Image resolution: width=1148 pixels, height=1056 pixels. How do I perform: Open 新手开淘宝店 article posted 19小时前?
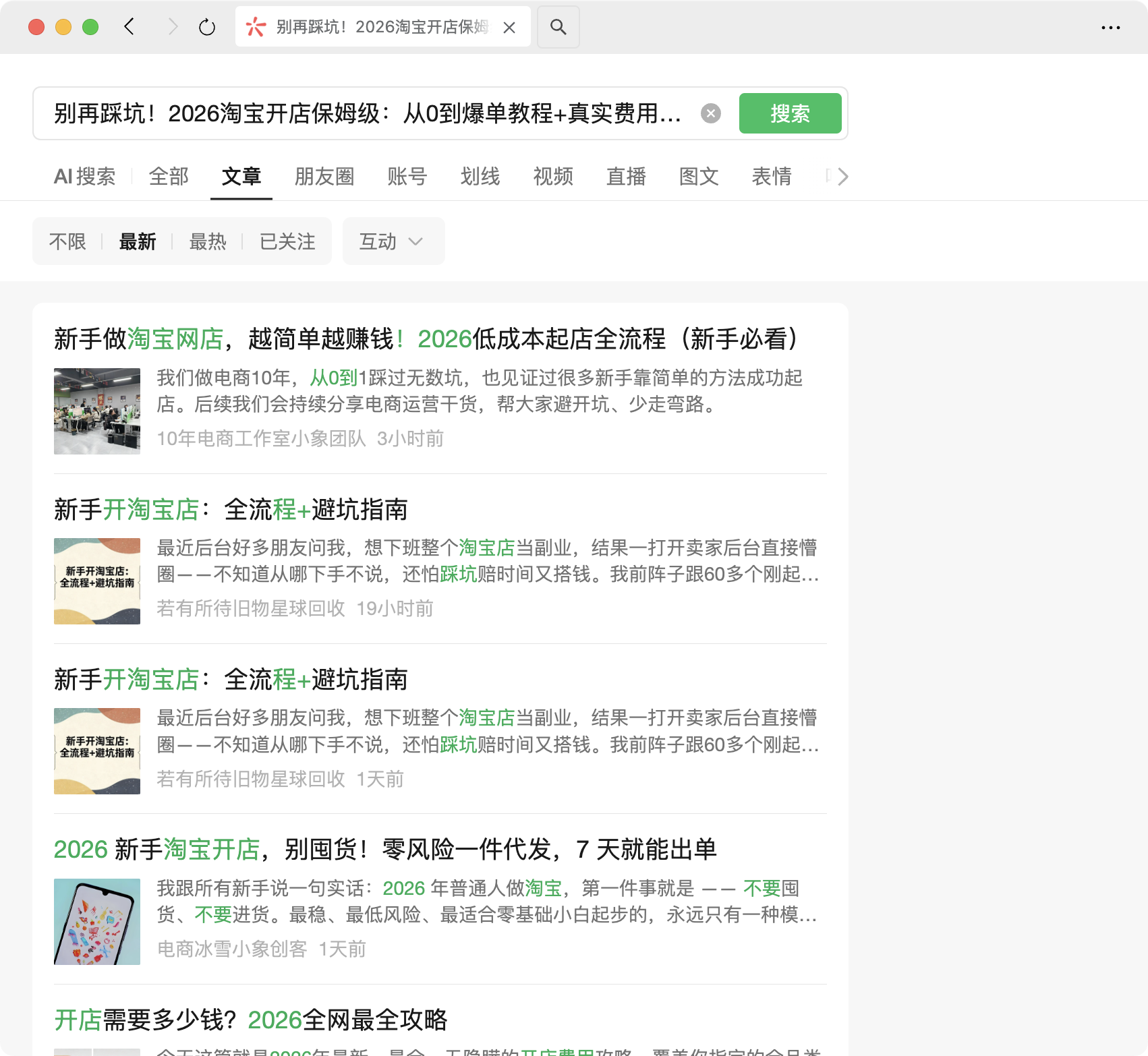point(231,510)
